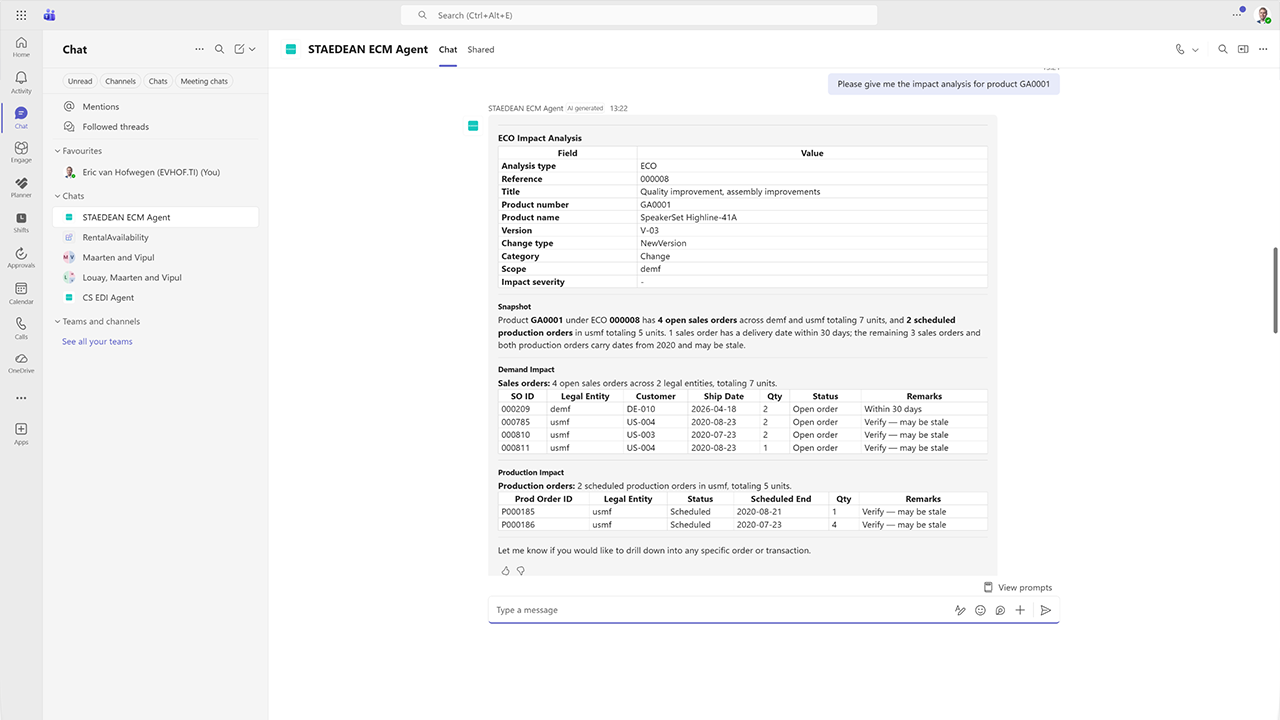Filter chats by Unread
This screenshot has width=1280, height=720.
click(80, 81)
